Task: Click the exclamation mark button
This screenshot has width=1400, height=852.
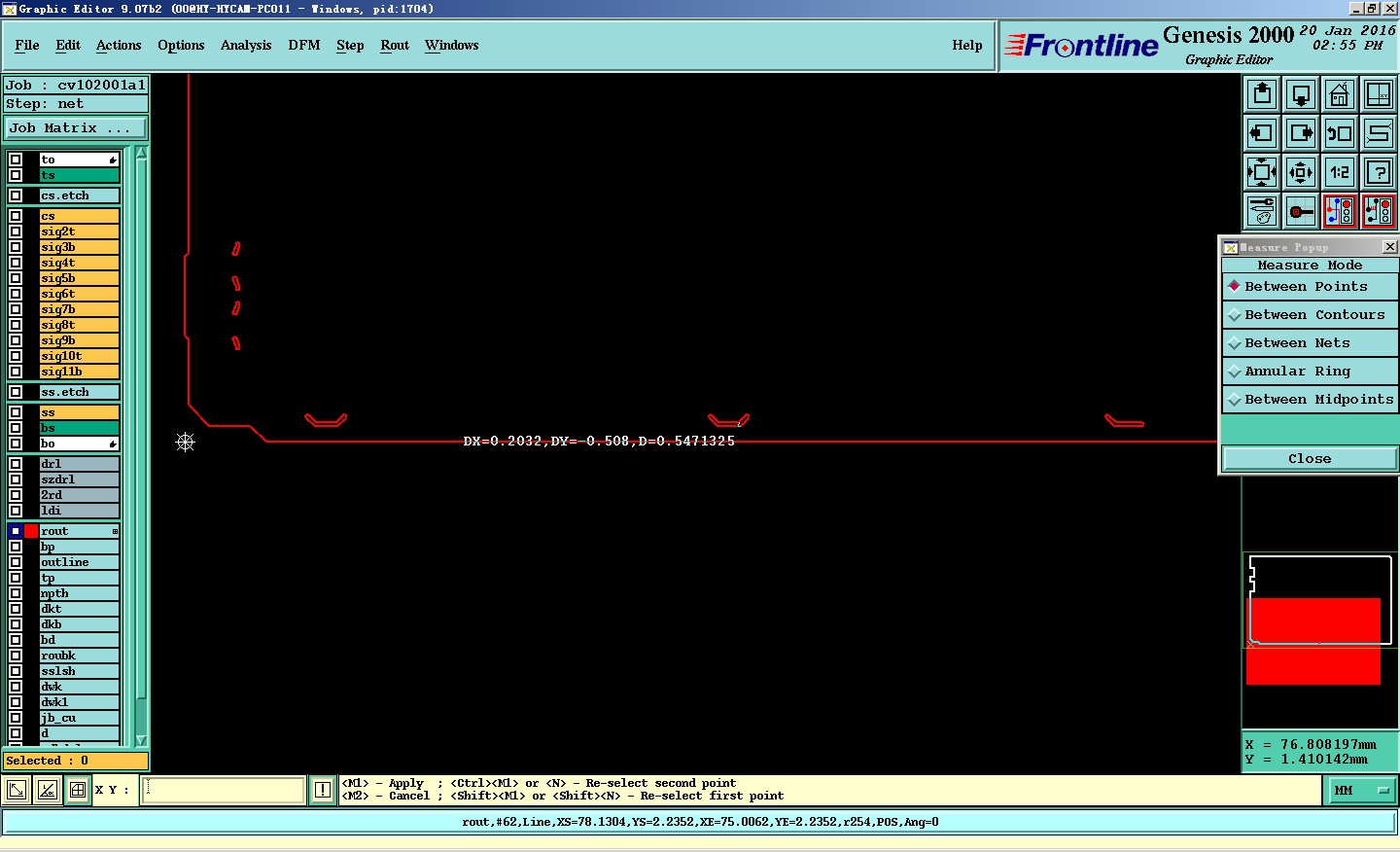Action: pos(323,790)
